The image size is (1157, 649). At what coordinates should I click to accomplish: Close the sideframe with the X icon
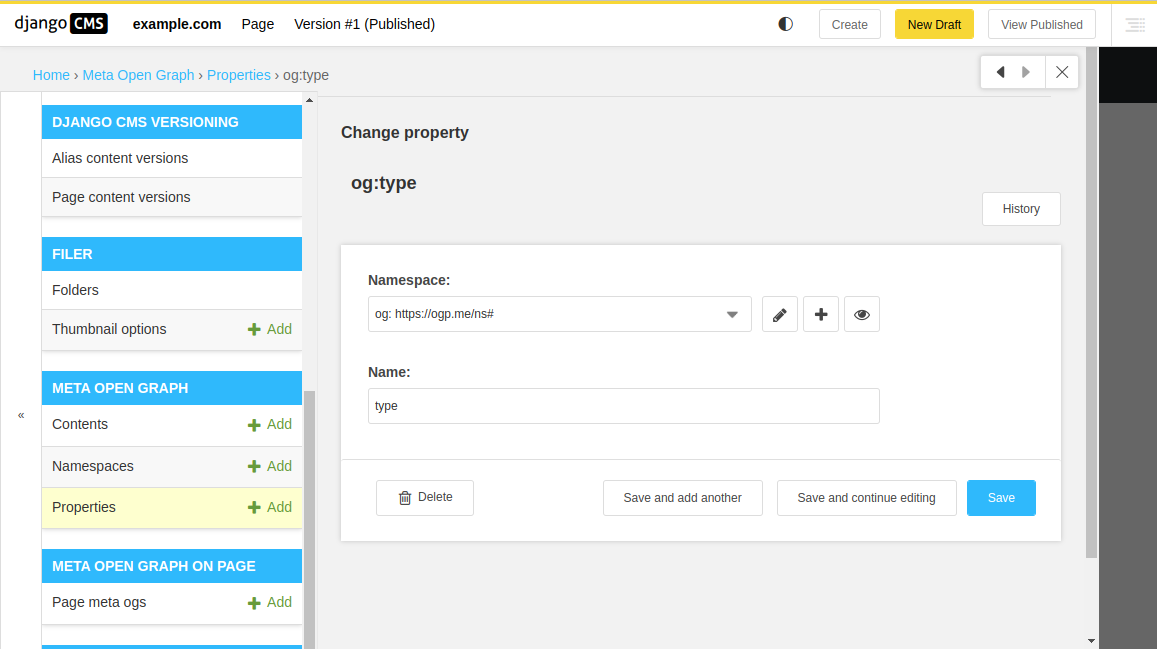pyautogui.click(x=1062, y=72)
